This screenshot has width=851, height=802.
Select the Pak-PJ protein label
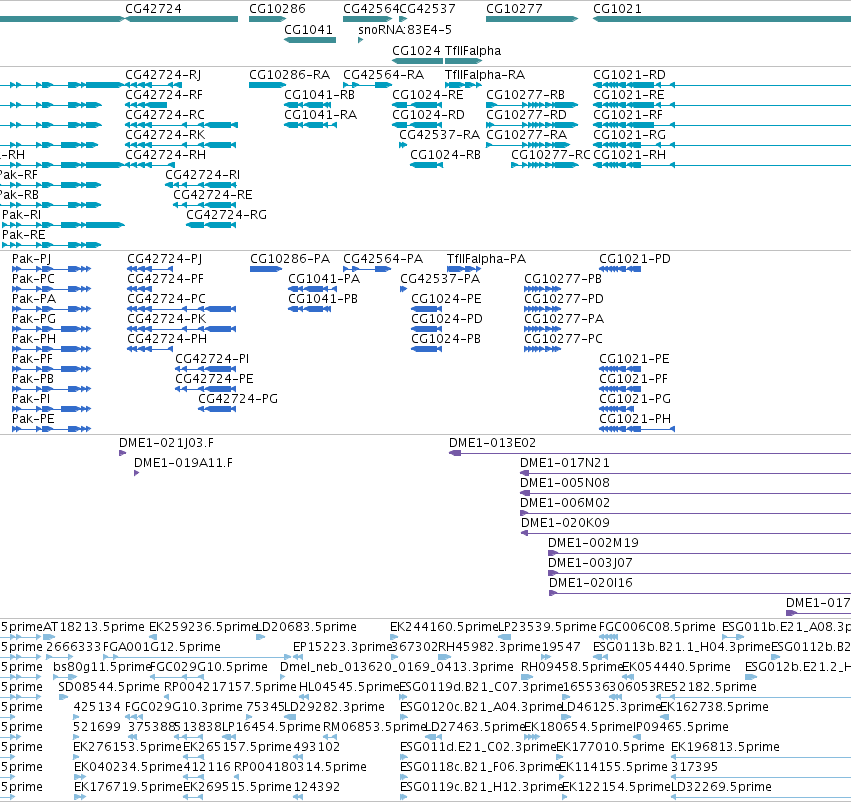[x=31, y=259]
